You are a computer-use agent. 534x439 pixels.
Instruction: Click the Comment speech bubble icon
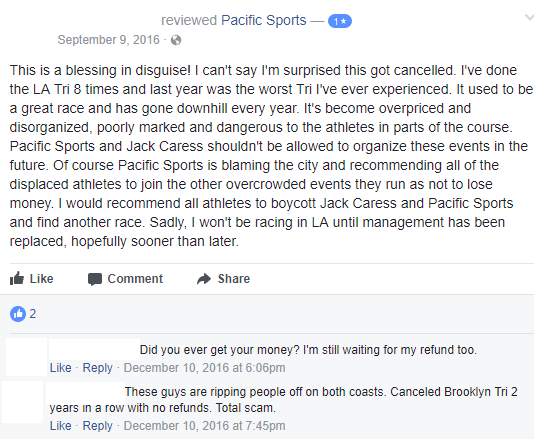tap(95, 279)
